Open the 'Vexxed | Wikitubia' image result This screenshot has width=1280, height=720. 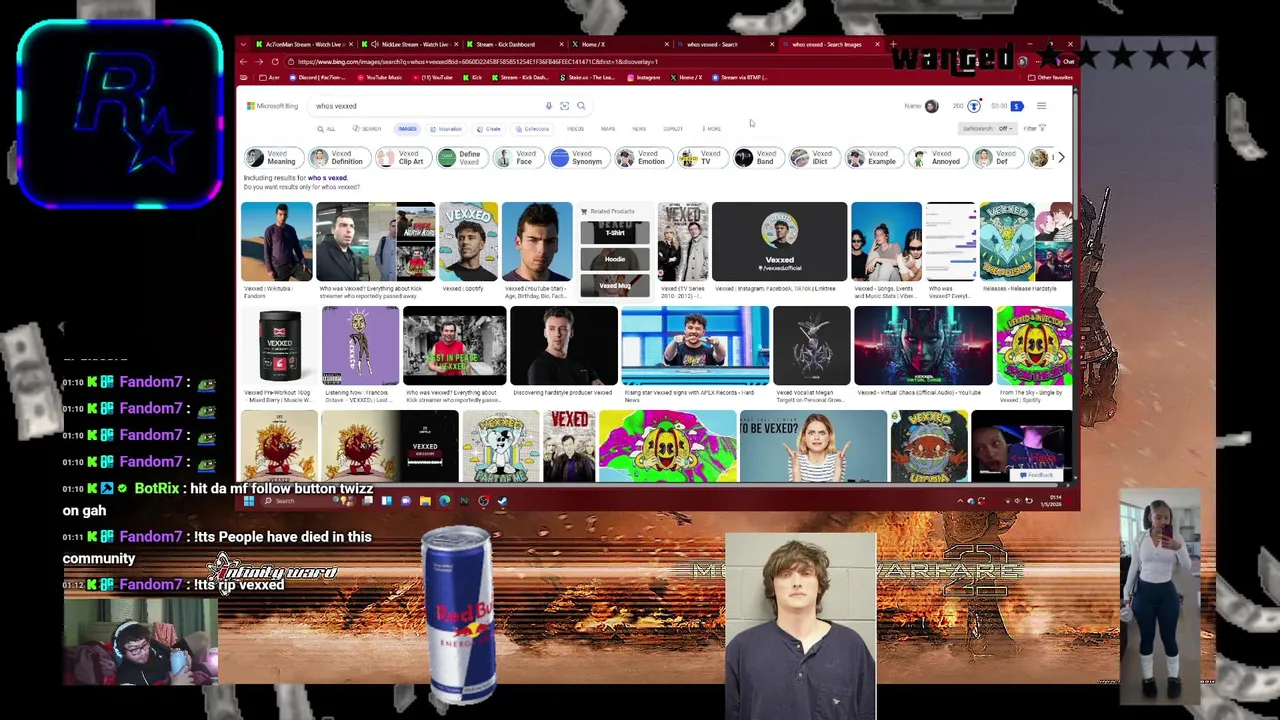[276, 242]
